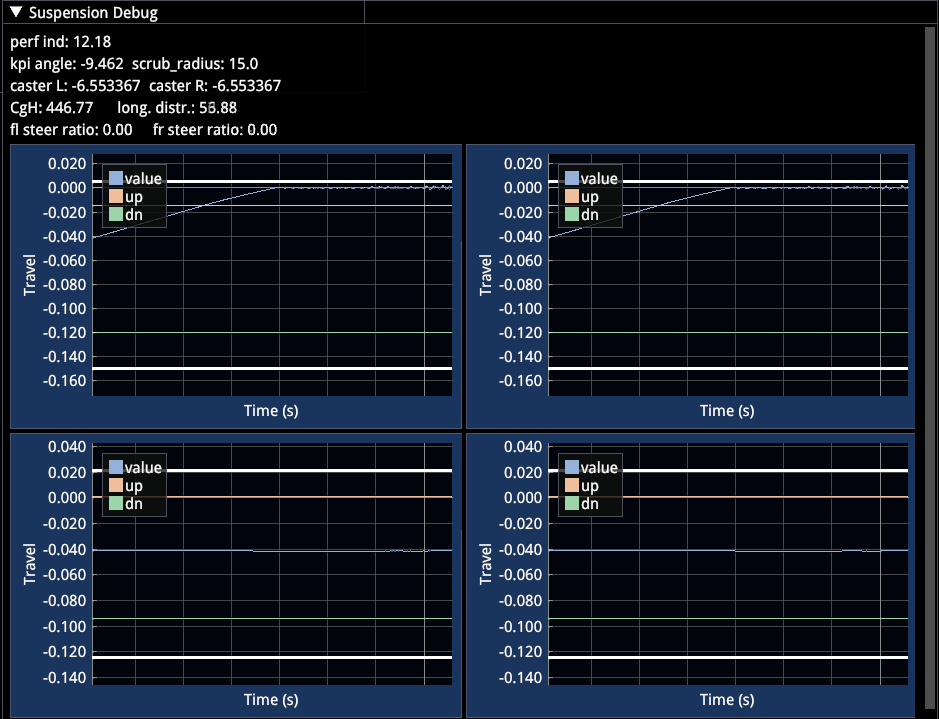The image size is (939, 719).
Task: Click the "scrub_radius: 15.0" readout
Action: coord(195,63)
